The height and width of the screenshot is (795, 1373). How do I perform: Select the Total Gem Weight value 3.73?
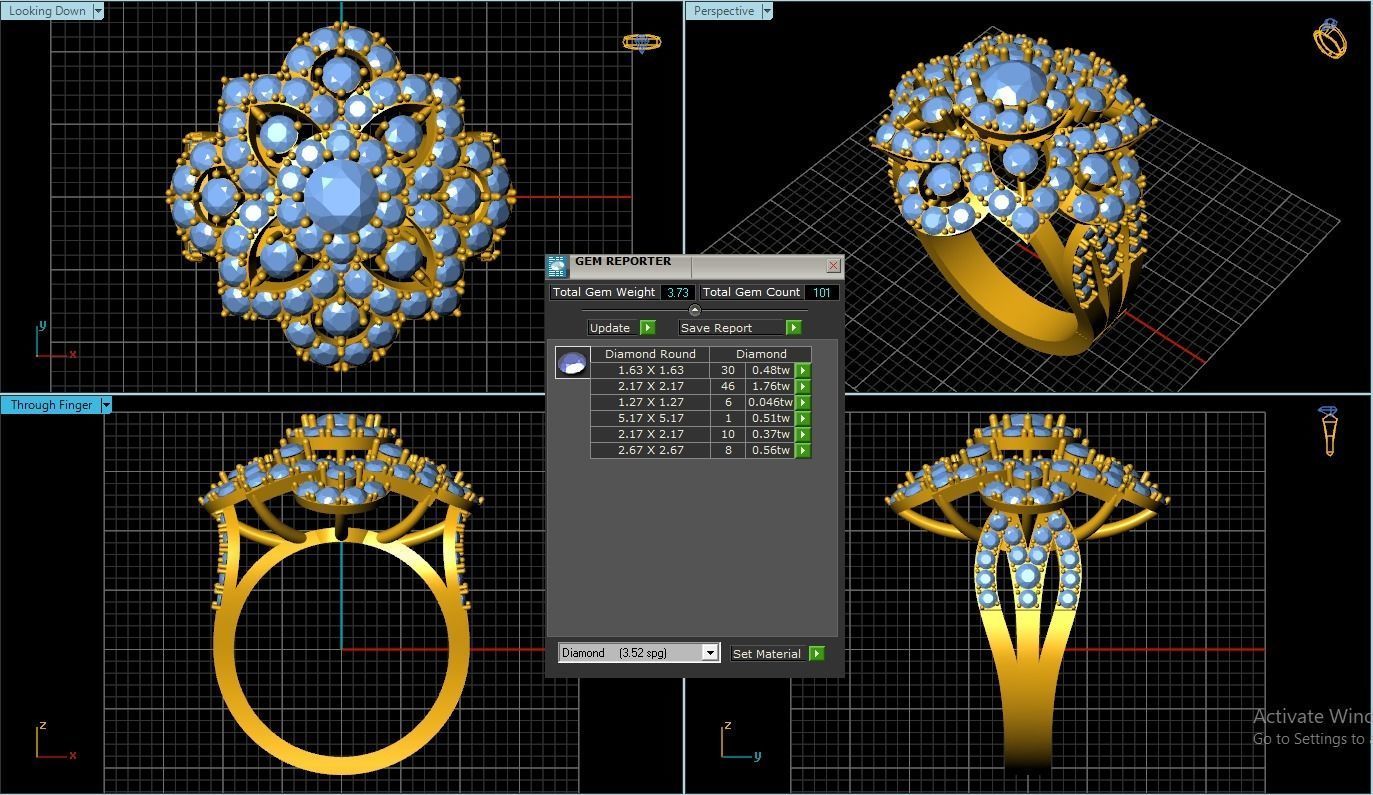click(678, 292)
